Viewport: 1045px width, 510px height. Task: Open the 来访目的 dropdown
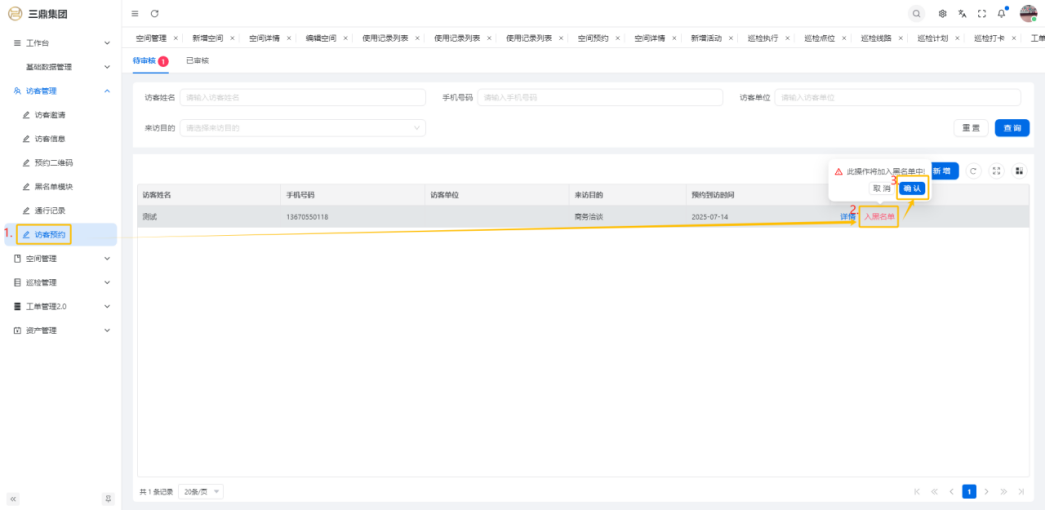303,128
